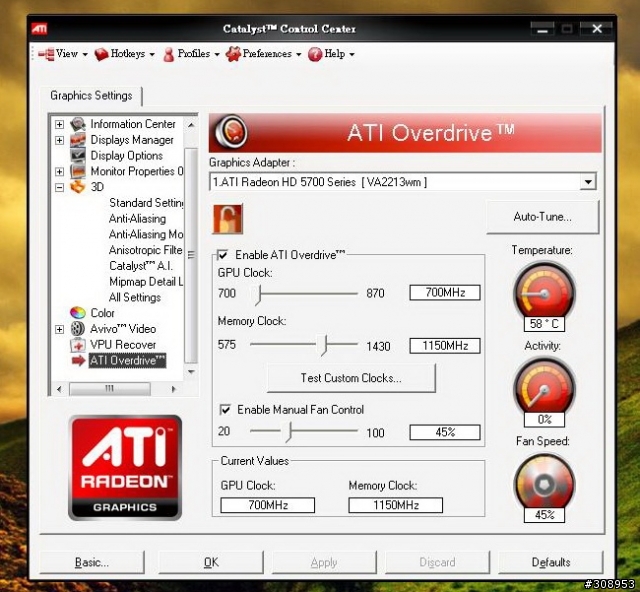Click tree scrollbar up arrow
Image resolution: width=640 pixels, height=592 pixels.
191,125
